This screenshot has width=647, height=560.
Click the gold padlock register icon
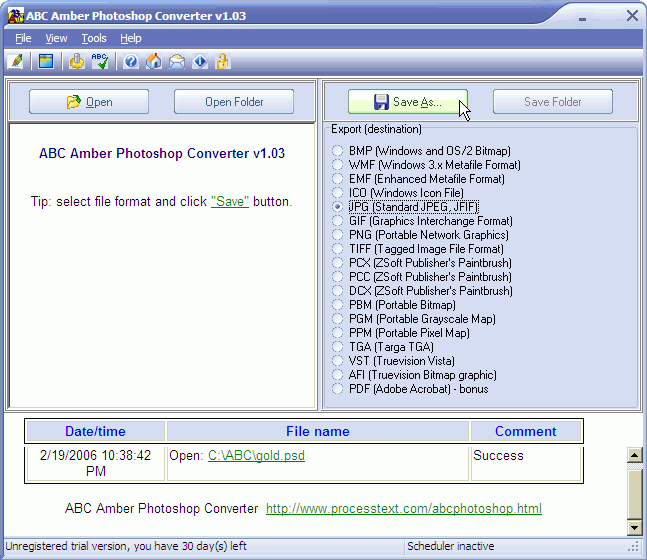pyautogui.click(x=222, y=62)
